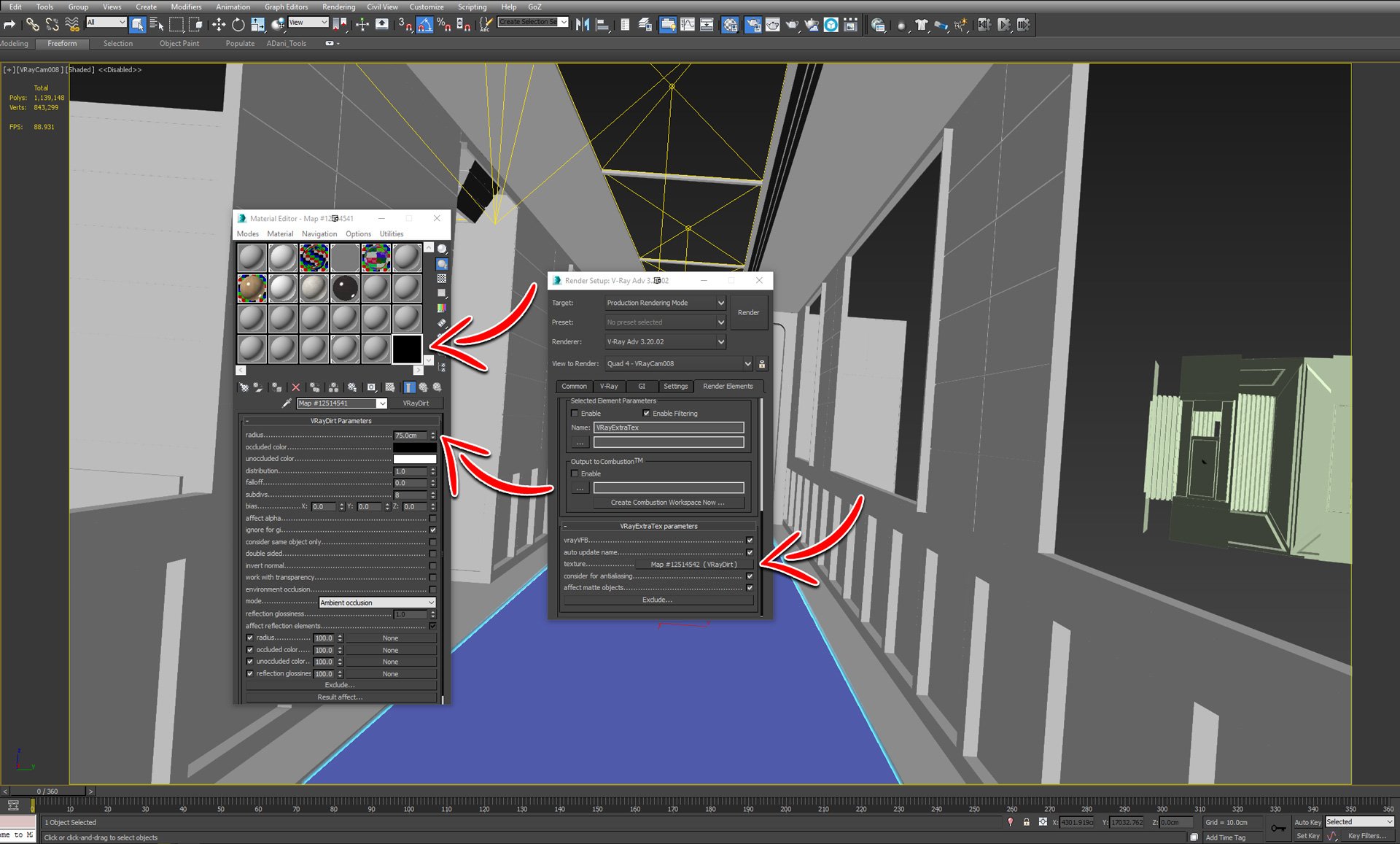Open Render Setup teapot icon

click(752, 25)
